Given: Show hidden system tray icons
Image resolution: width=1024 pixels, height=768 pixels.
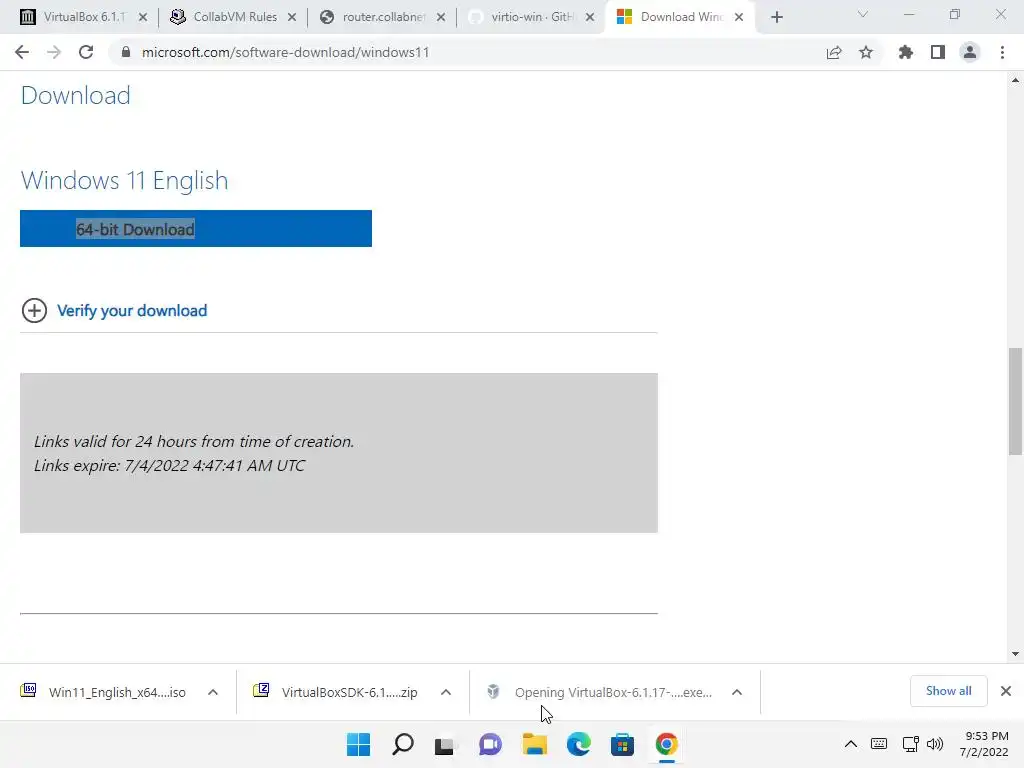Looking at the screenshot, I should (x=850, y=744).
